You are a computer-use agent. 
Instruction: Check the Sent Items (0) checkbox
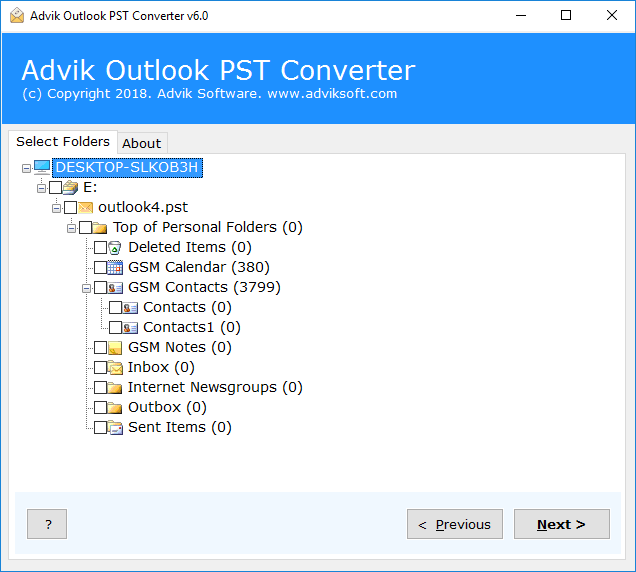(101, 428)
